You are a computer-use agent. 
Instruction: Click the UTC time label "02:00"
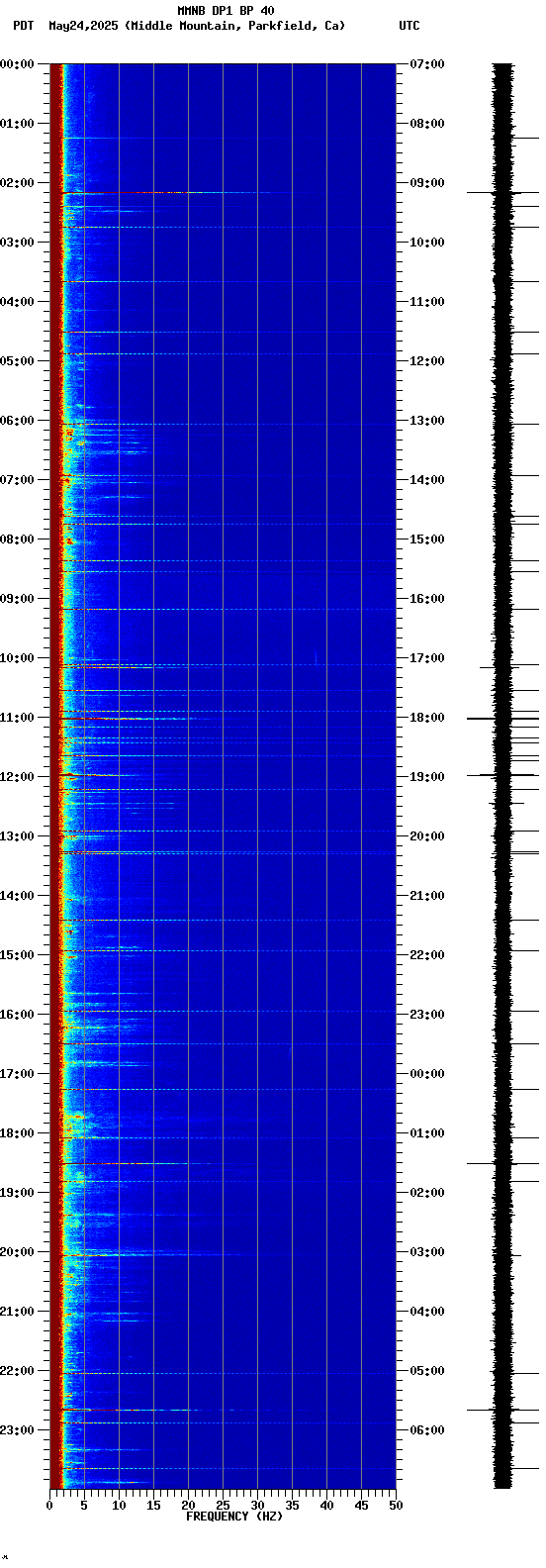pyautogui.click(x=427, y=1193)
